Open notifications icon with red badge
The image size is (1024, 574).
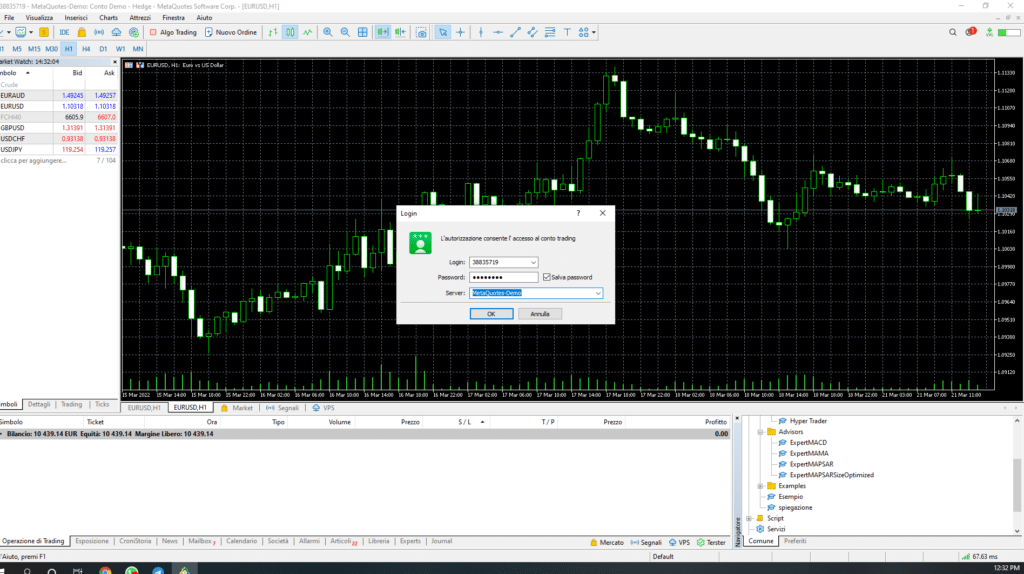click(970, 31)
